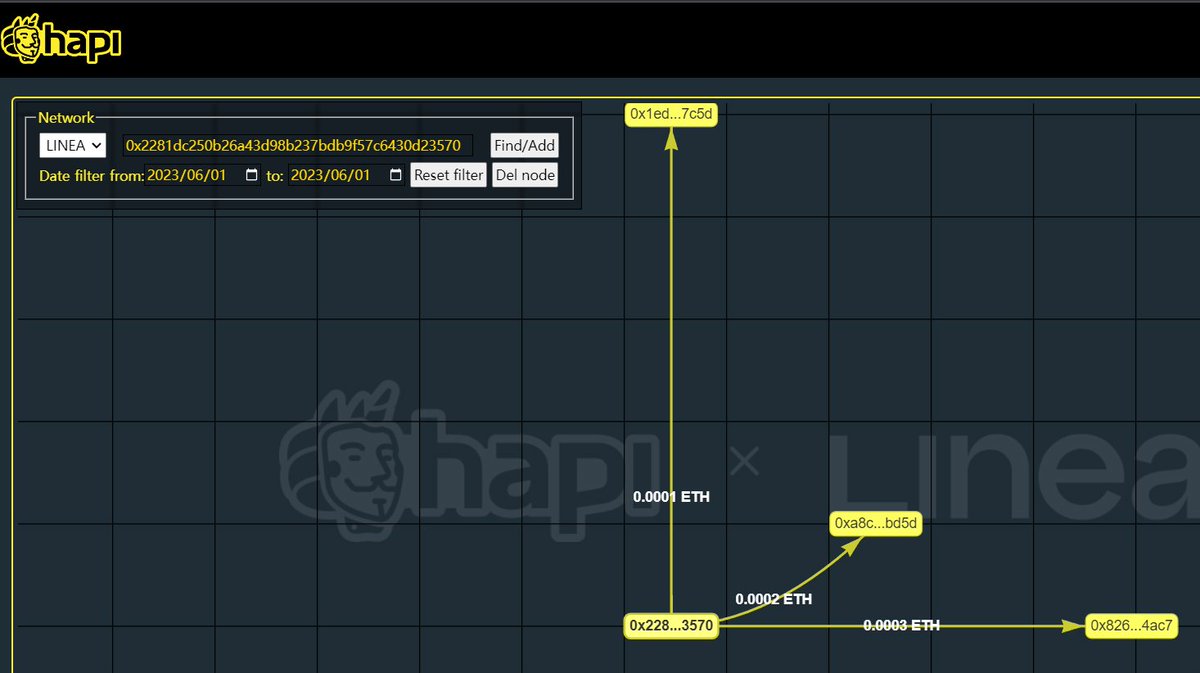Click the hapi logo in header
The width and height of the screenshot is (1200, 673).
61,41
